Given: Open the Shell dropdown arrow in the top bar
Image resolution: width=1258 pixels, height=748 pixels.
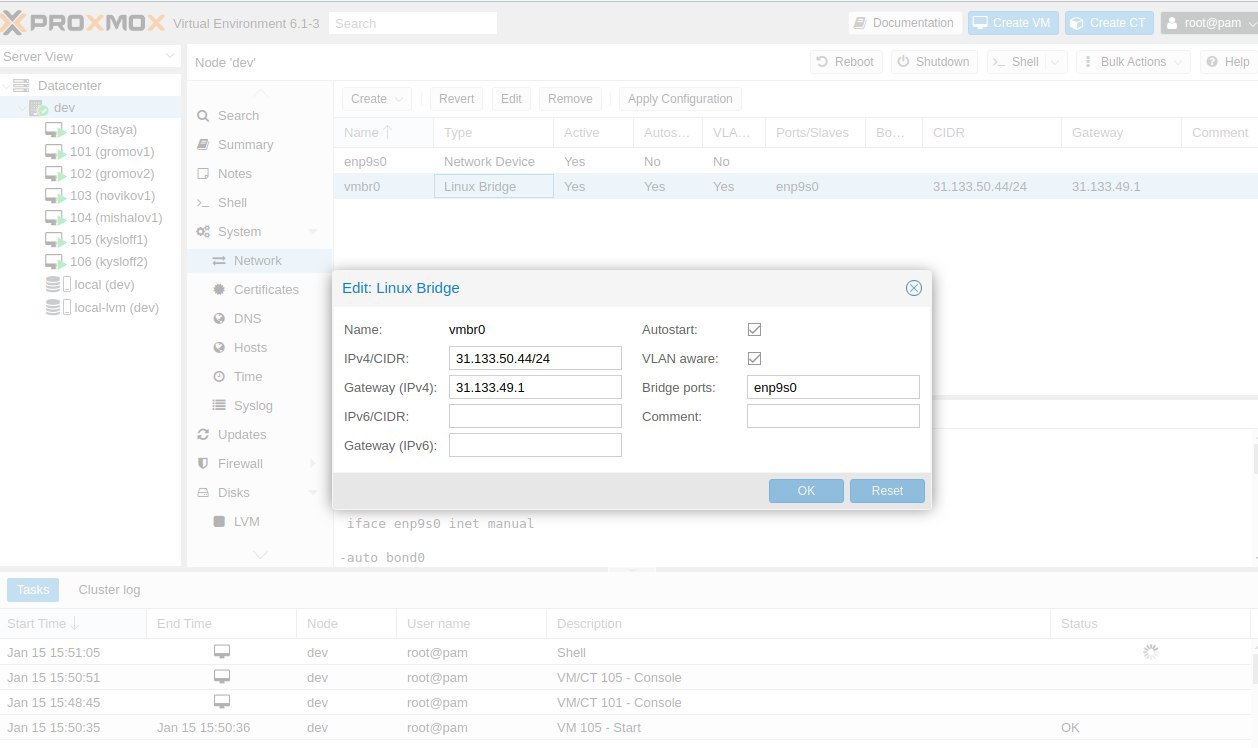Looking at the screenshot, I should click(1056, 62).
